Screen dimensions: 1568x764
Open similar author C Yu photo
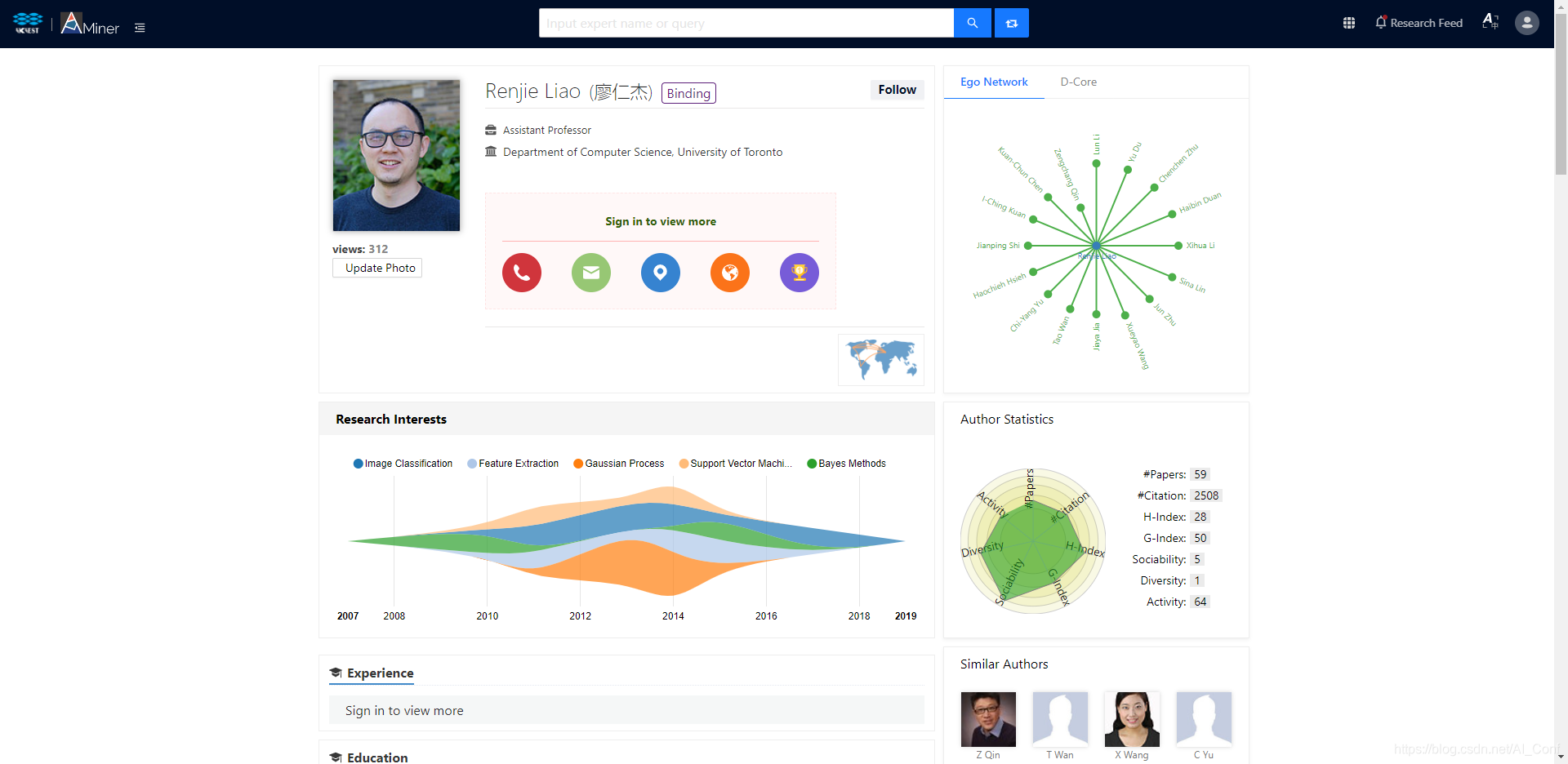point(1204,719)
